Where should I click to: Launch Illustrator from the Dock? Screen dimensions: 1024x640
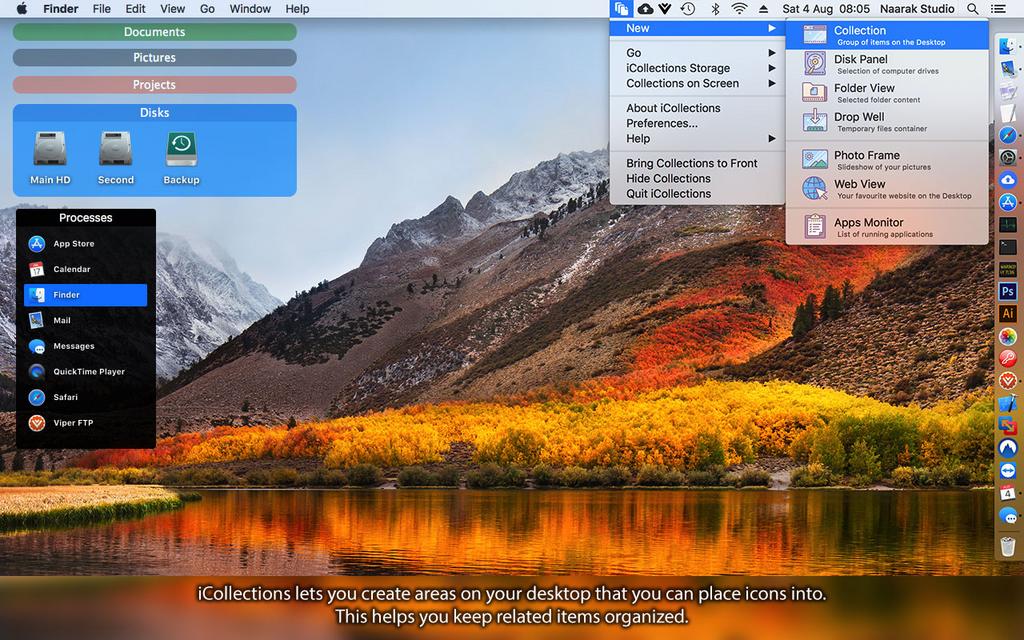tap(1008, 313)
